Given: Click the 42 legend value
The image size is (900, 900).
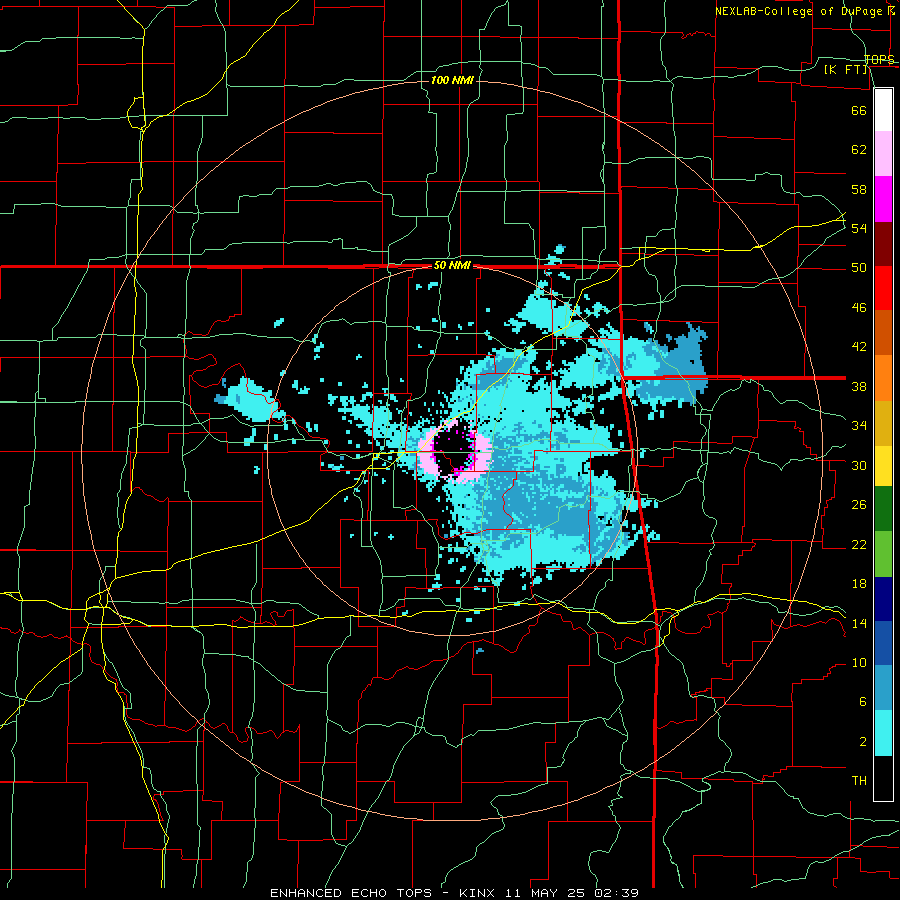Looking at the screenshot, I should [859, 347].
